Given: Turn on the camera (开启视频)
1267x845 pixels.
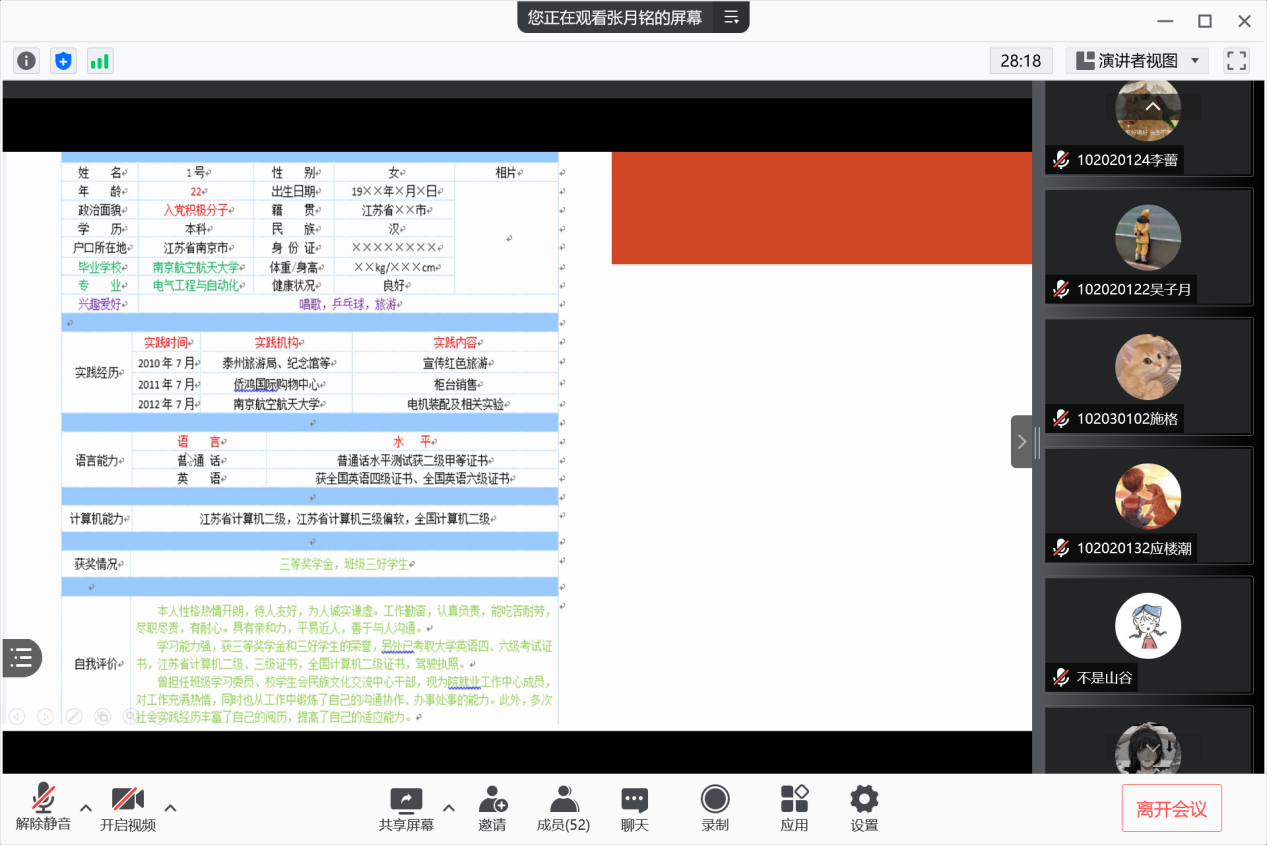Looking at the screenshot, I should click(x=128, y=808).
